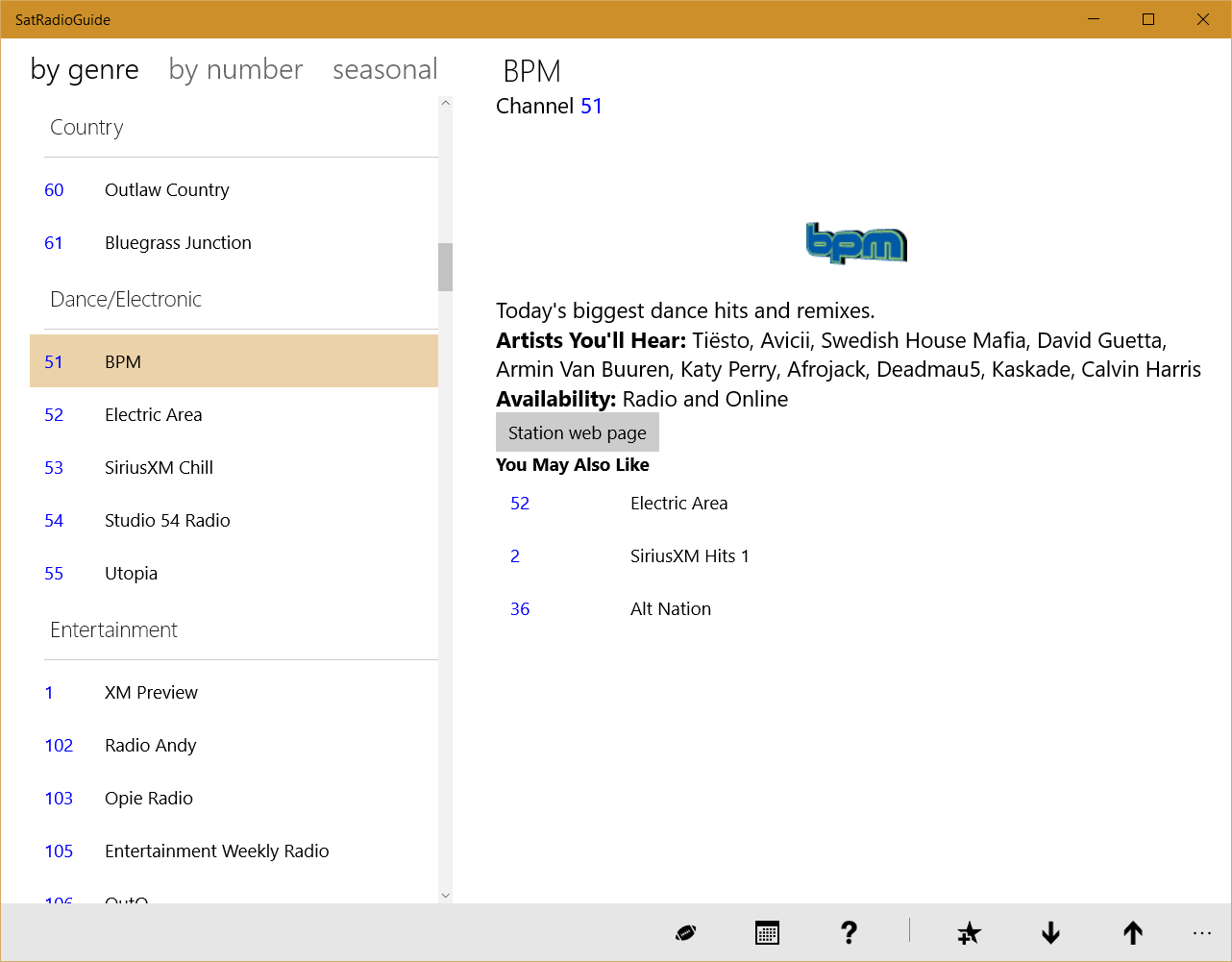Open the calendar schedule icon

(767, 932)
